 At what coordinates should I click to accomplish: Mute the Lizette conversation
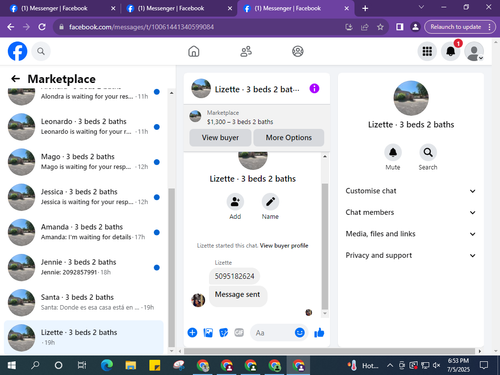point(393,152)
